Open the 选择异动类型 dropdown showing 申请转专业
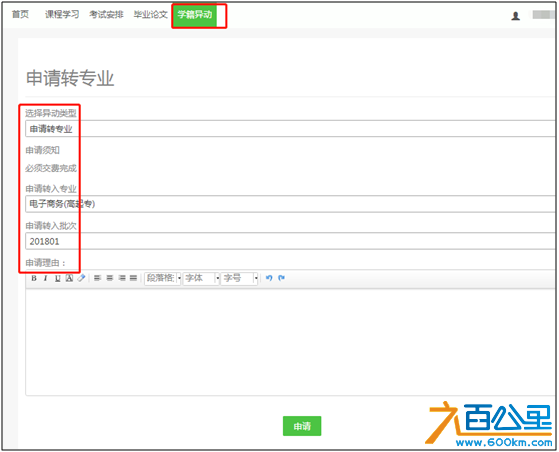Screen dimensions: 559x452 pos(290,129)
